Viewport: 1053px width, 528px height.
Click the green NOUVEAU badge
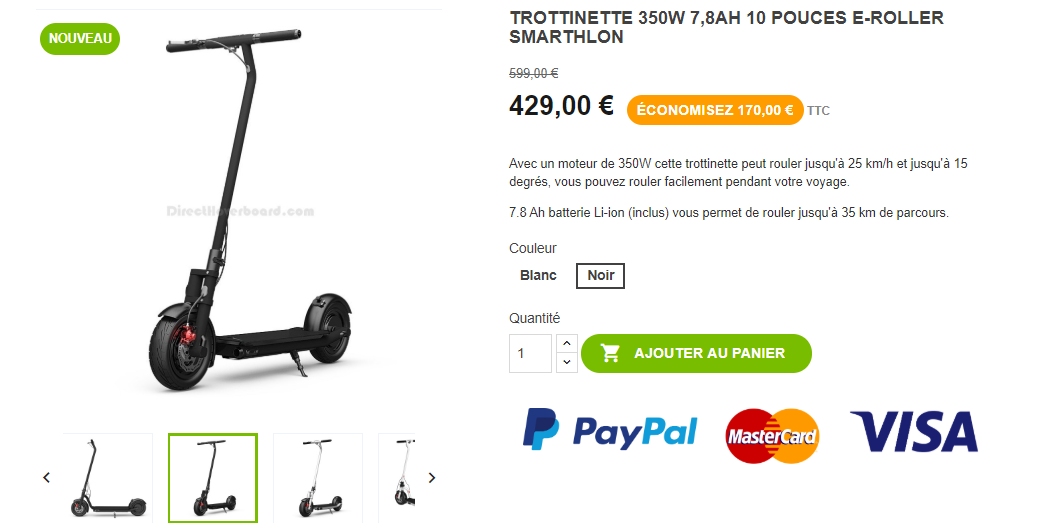click(80, 39)
